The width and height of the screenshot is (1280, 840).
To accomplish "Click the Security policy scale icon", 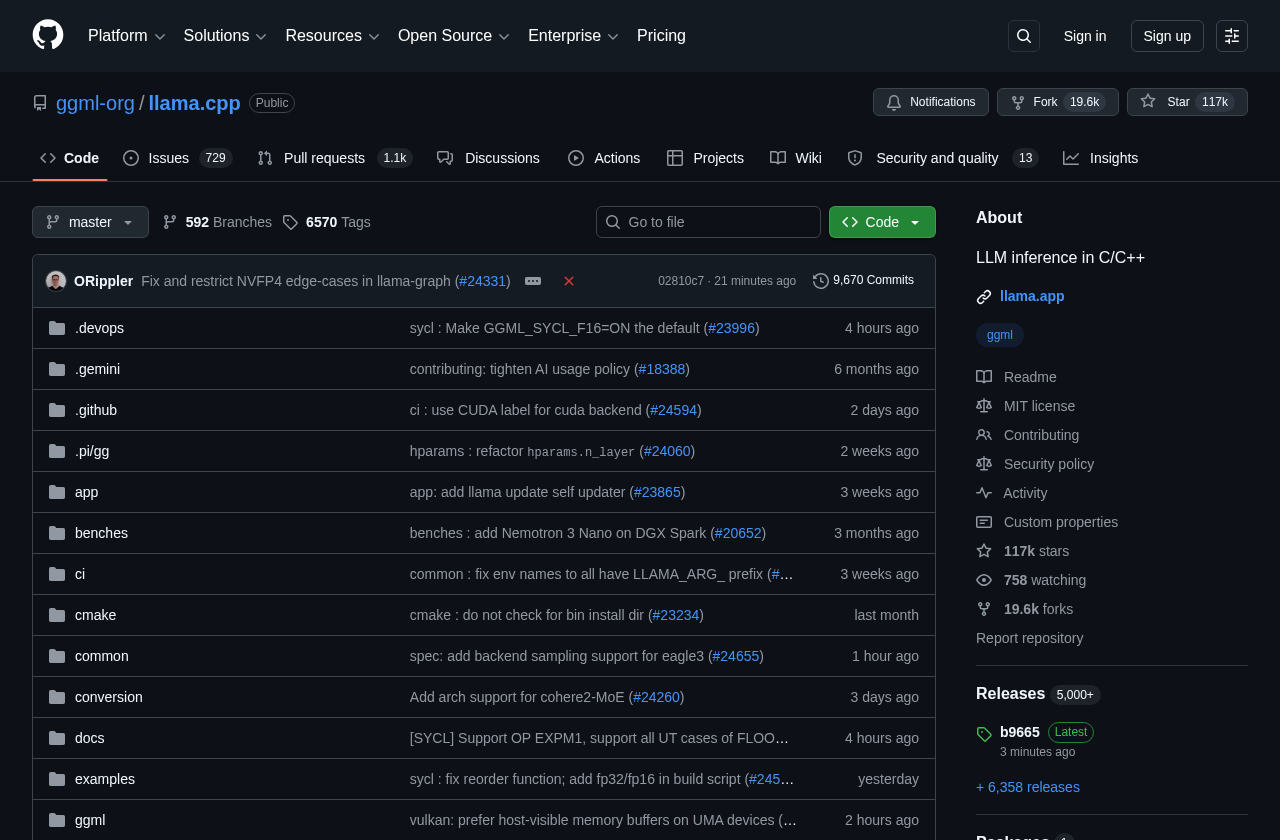I will pos(984,464).
